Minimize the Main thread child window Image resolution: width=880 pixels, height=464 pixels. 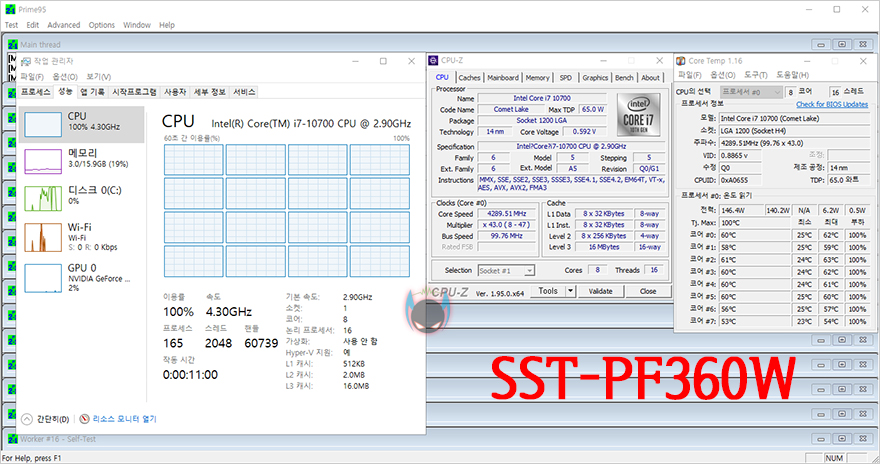click(x=821, y=44)
